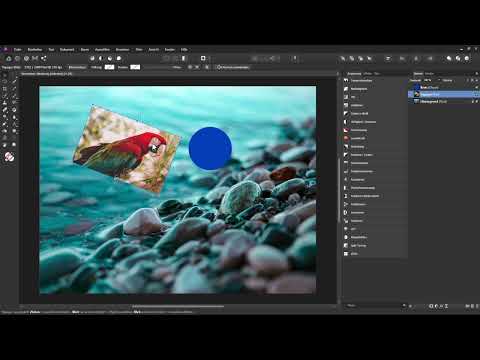This screenshot has height=360, width=480.
Task: Open the Bearbeiten menu
Action: click(35, 50)
